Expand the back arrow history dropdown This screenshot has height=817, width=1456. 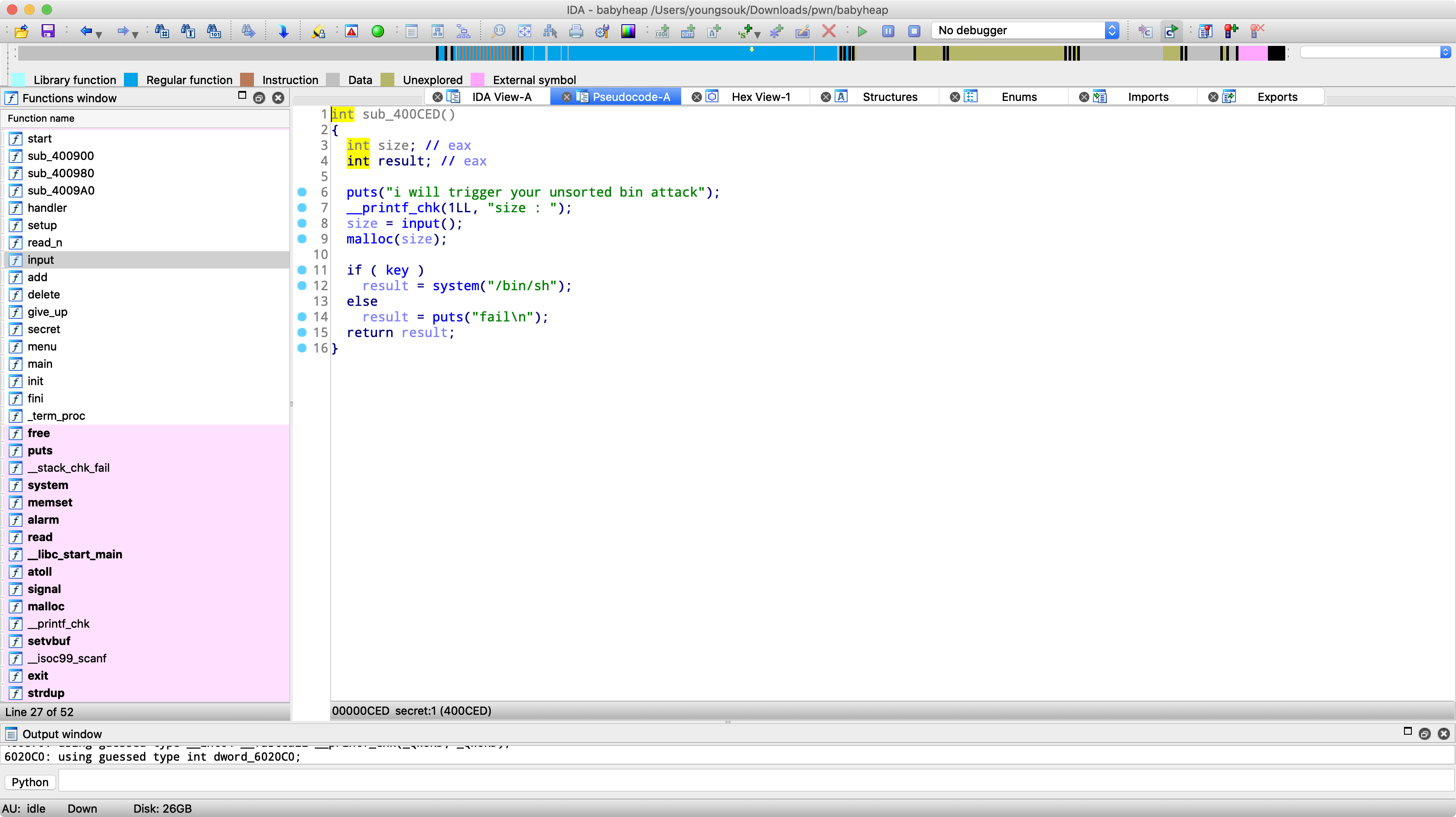click(x=100, y=35)
